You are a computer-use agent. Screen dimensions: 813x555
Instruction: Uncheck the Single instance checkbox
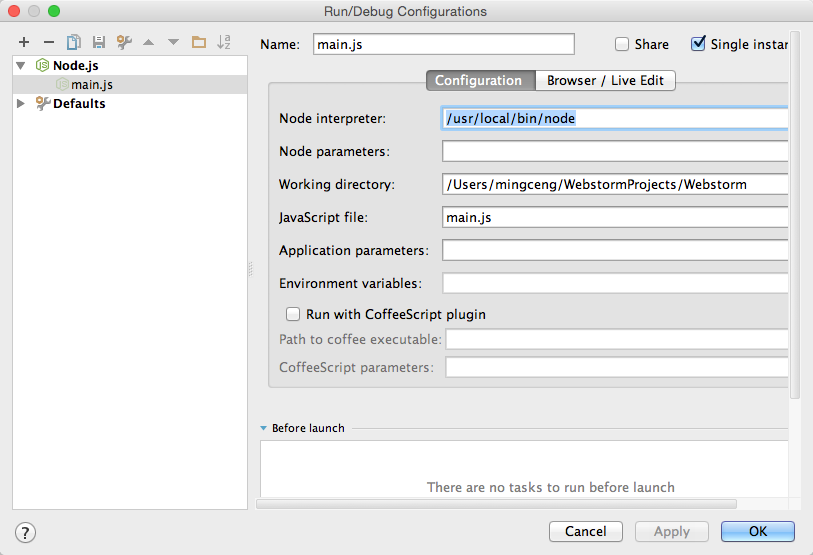click(x=698, y=44)
